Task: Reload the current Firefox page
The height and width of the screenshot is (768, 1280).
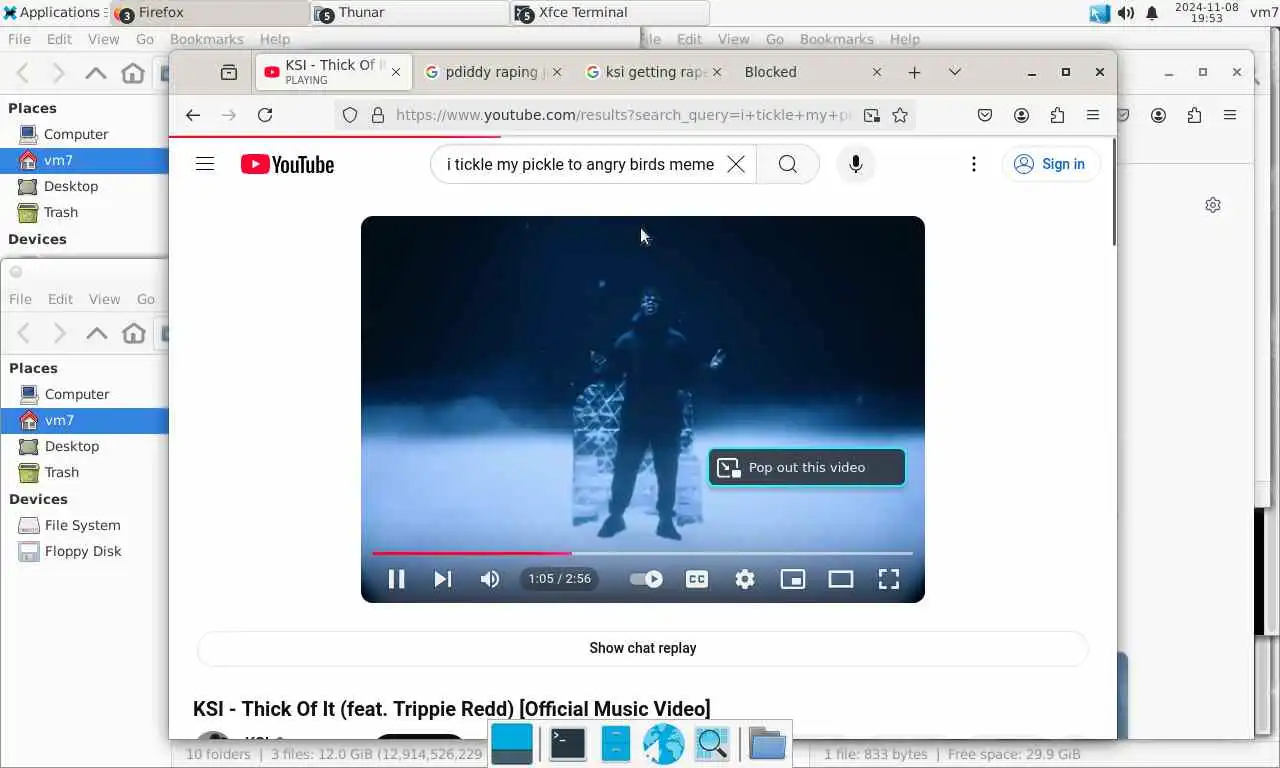Action: [x=265, y=115]
